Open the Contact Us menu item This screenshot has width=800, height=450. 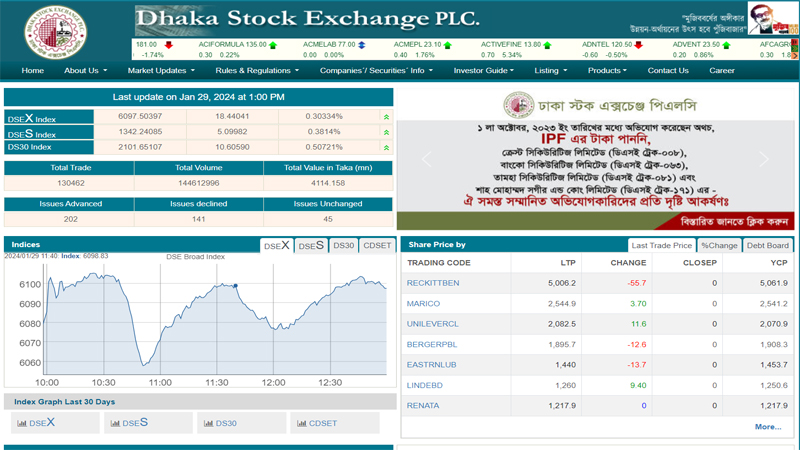667,71
